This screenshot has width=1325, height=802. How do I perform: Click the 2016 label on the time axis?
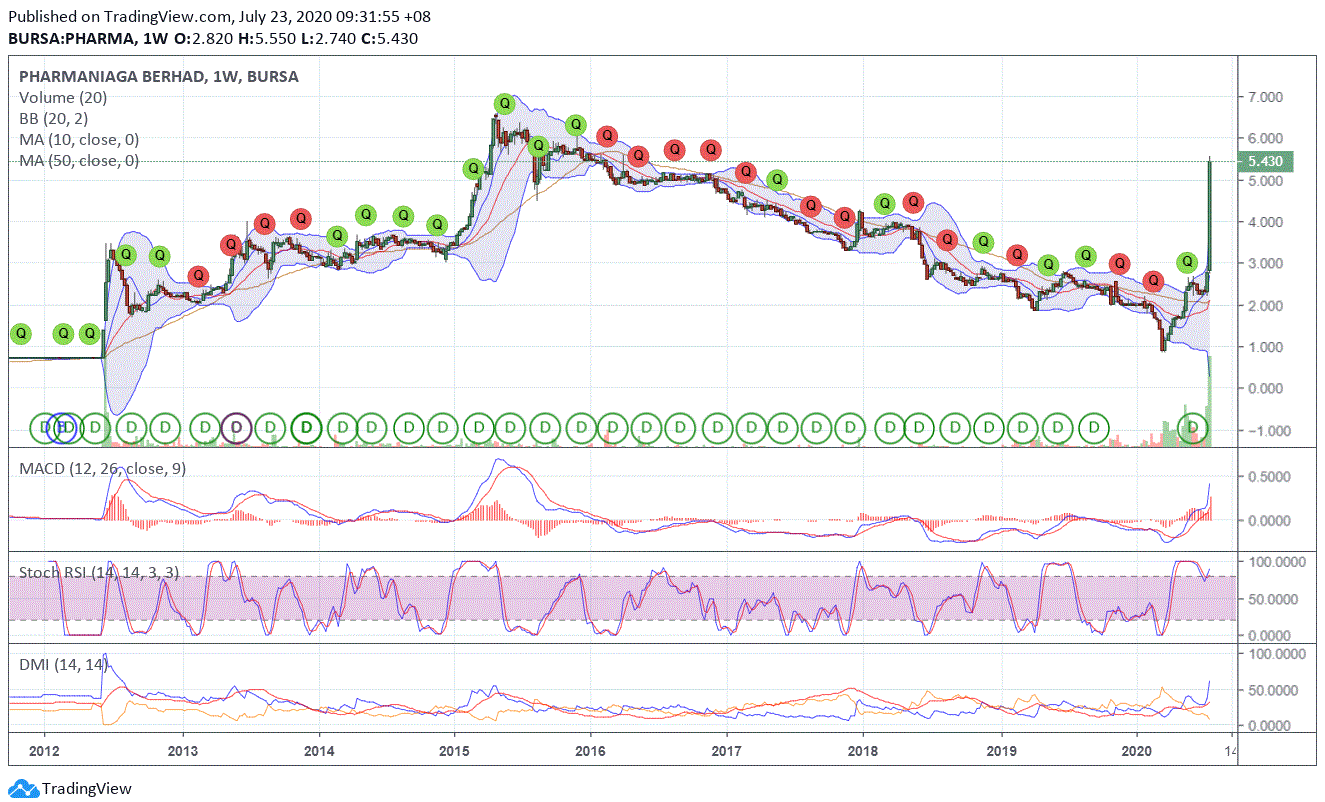pos(589,748)
